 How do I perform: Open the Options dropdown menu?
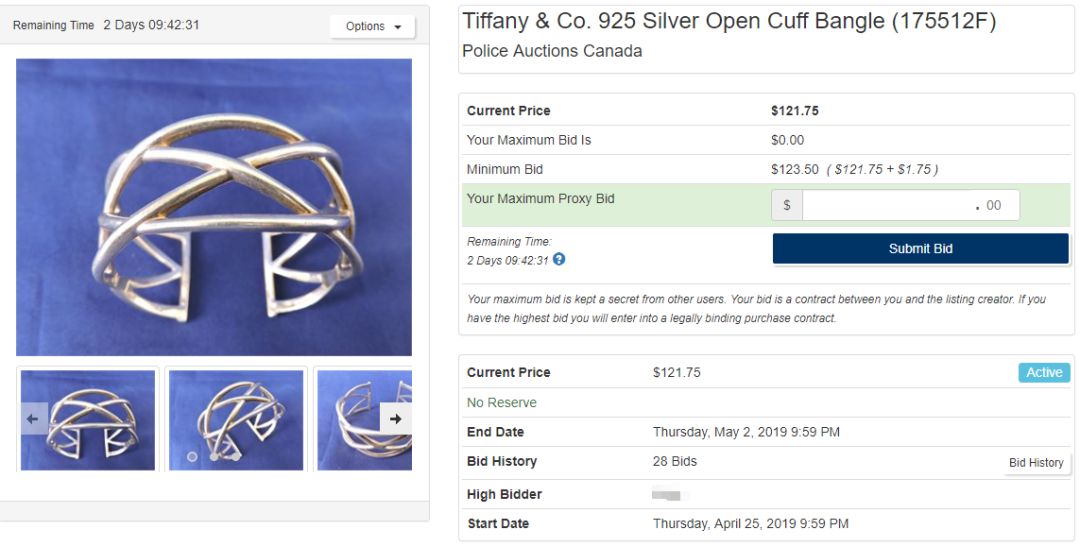pyautogui.click(x=373, y=27)
